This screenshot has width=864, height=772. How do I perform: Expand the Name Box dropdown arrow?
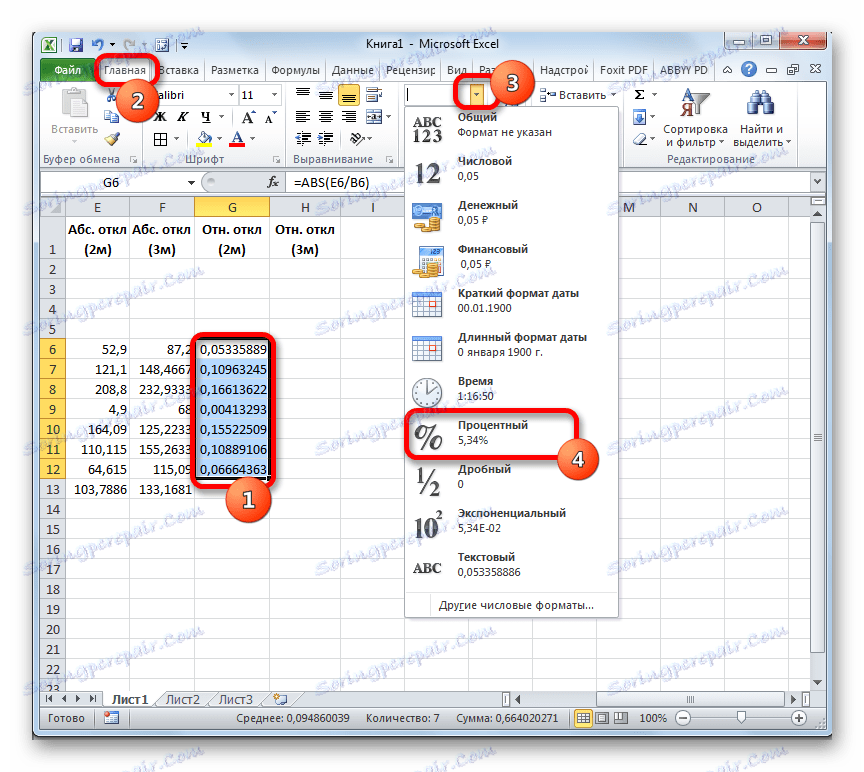click(x=191, y=183)
